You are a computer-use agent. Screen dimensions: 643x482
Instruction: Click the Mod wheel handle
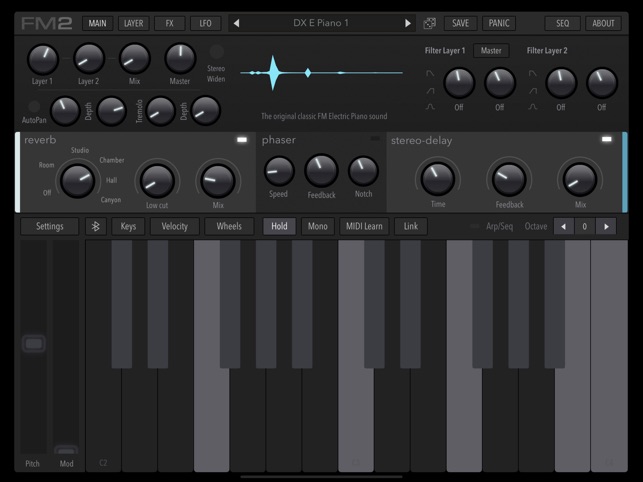pos(66,450)
